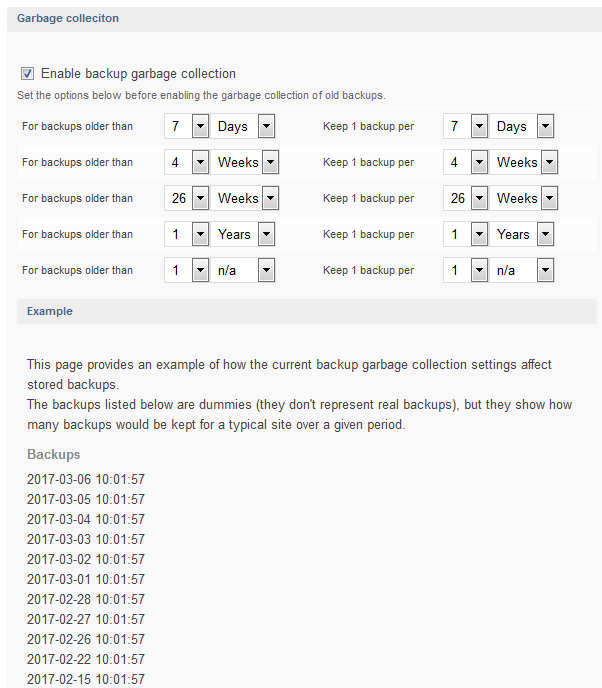Open third row 'older than' number dropdown showing 26
Image resolution: width=602 pixels, height=688 pixels.
tap(187, 199)
